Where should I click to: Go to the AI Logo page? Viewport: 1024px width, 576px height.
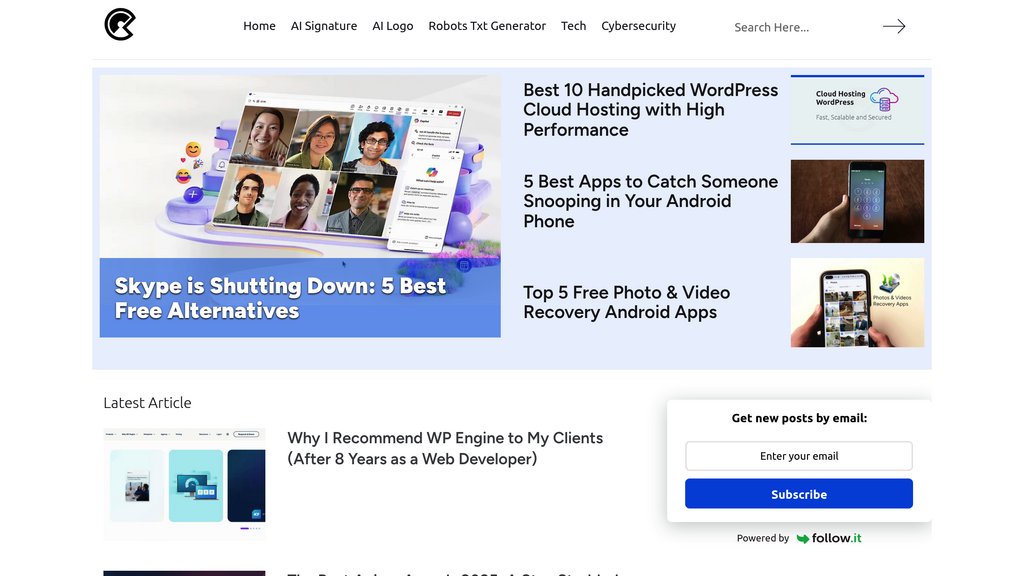tap(392, 25)
